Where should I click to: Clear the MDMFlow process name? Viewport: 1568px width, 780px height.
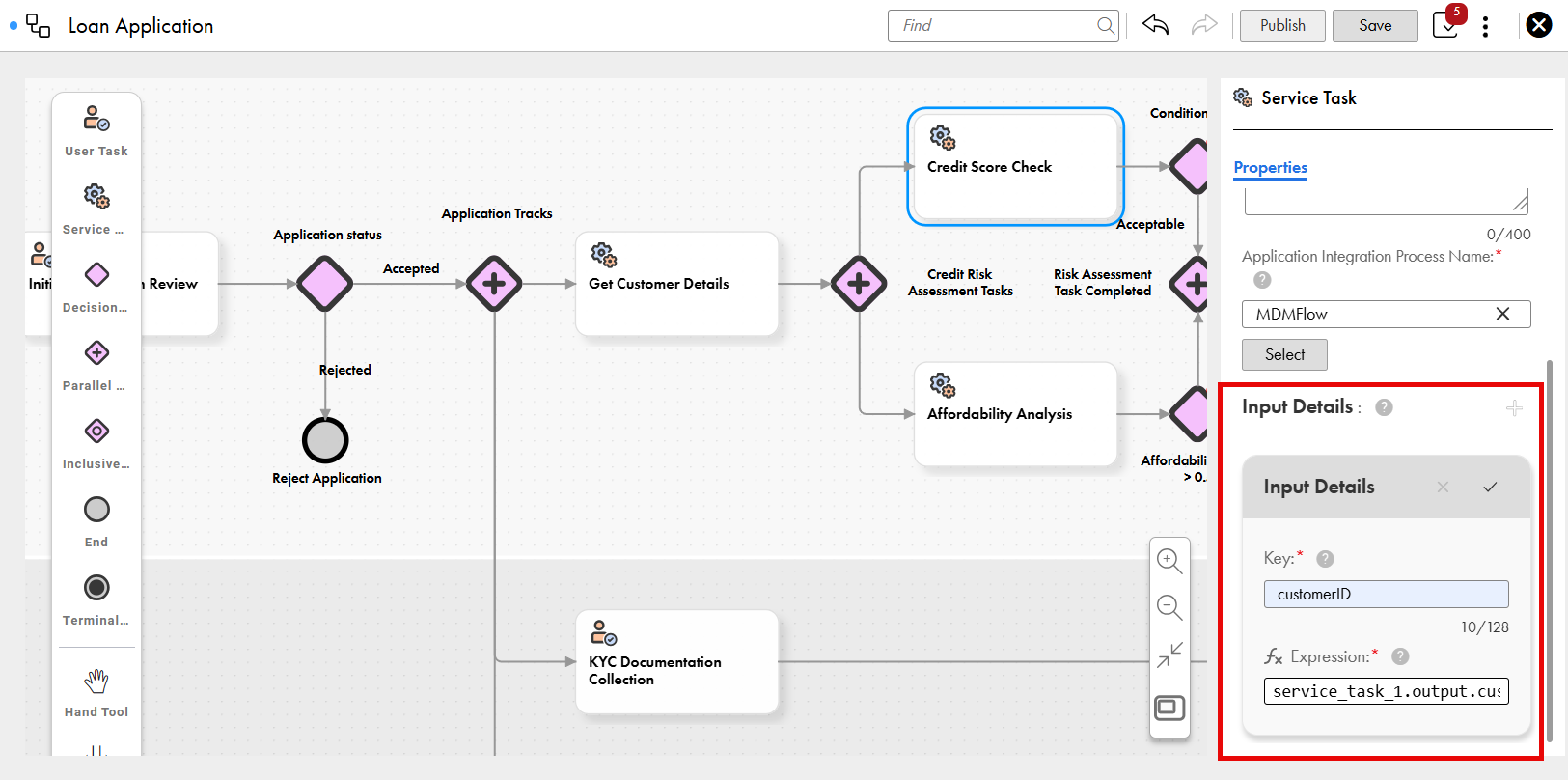pos(1502,314)
